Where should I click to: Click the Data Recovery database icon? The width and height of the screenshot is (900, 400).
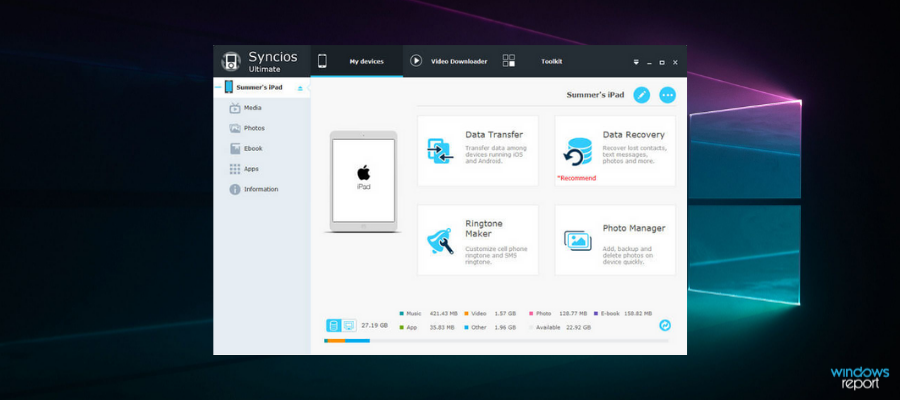(x=577, y=152)
